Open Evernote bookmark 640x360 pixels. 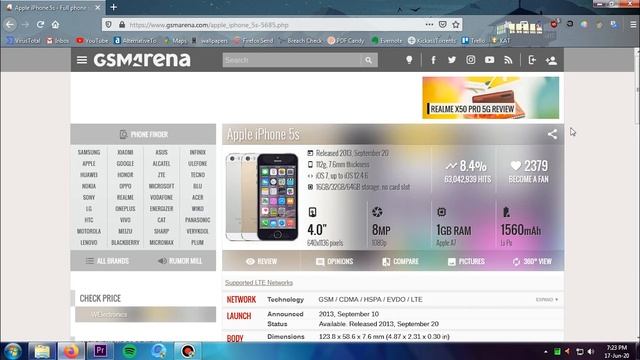click(x=387, y=40)
